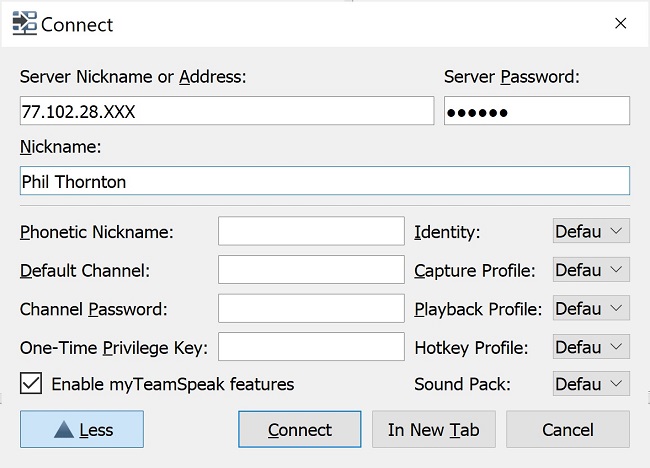
Task: Focus the Server Nickname or Address field
Action: [x=226, y=112]
